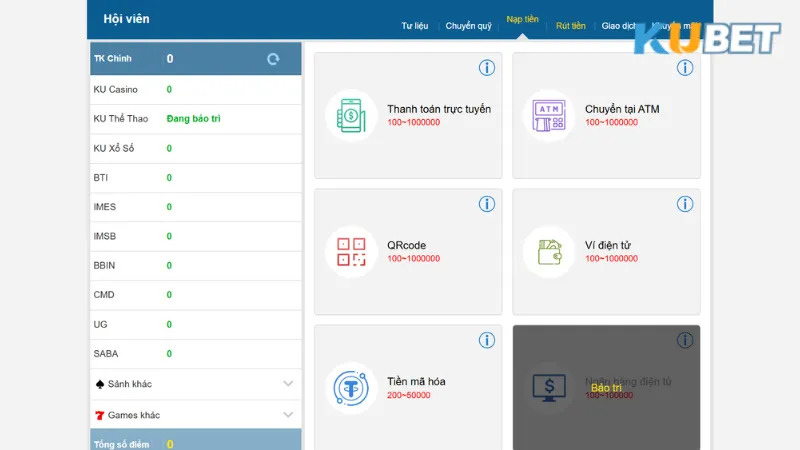800x450 pixels.
Task: Click the KU Casino account row
Action: pos(195,90)
